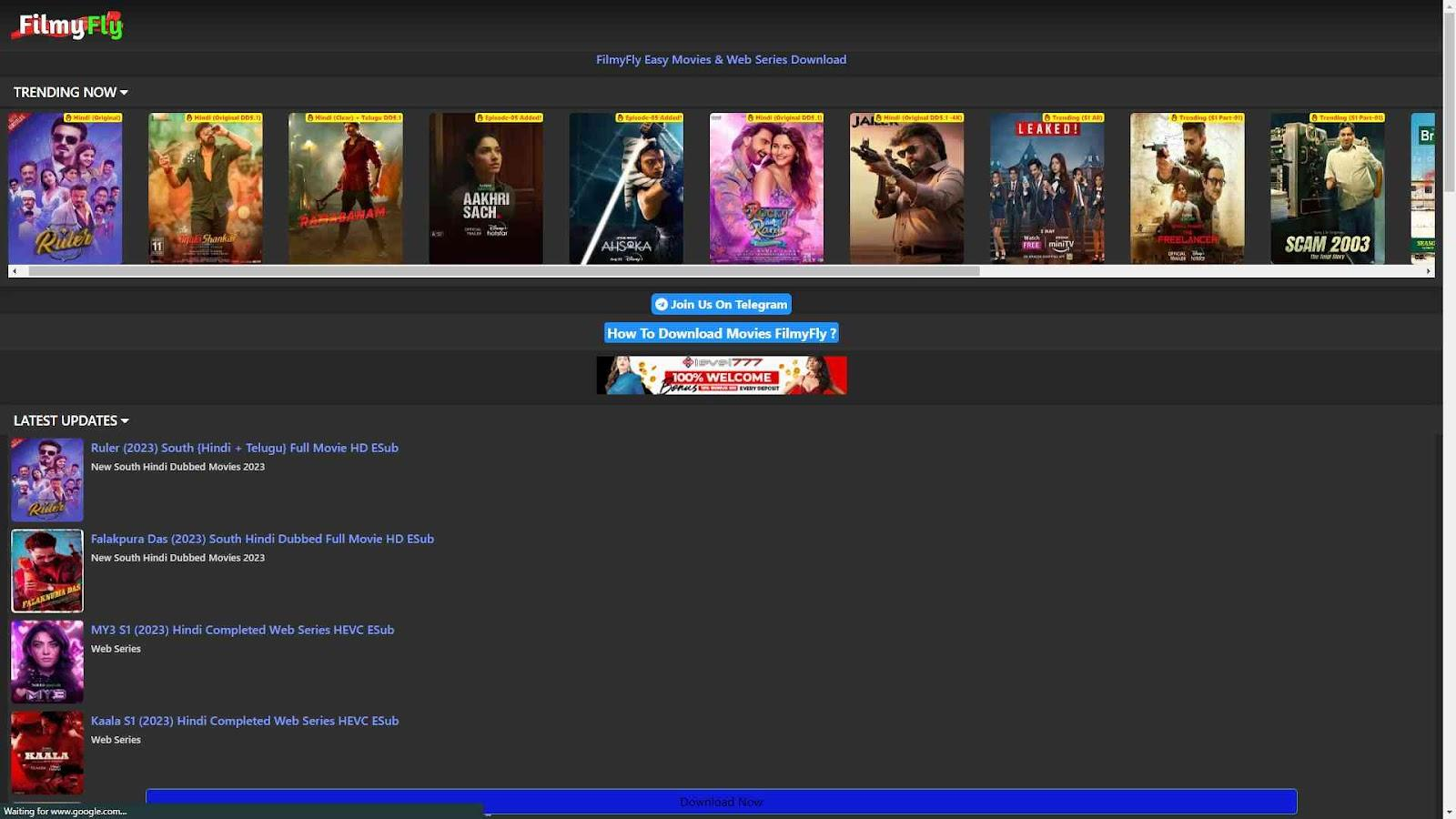Click 'Trending (S1 Part-01)' badge on Freelancer poster
The image size is (1456, 819).
pyautogui.click(x=1207, y=117)
